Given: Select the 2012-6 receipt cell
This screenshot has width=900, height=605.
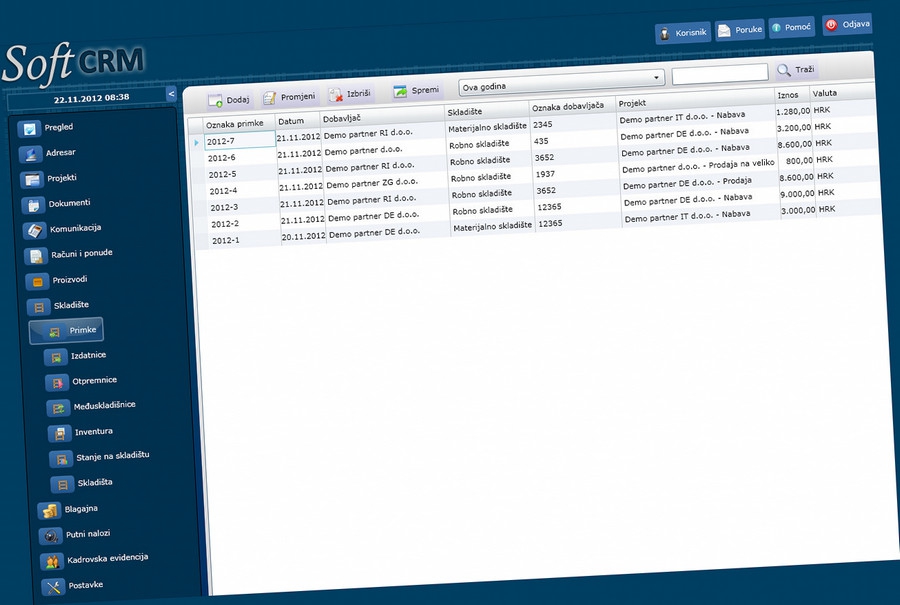Looking at the screenshot, I should point(240,157).
